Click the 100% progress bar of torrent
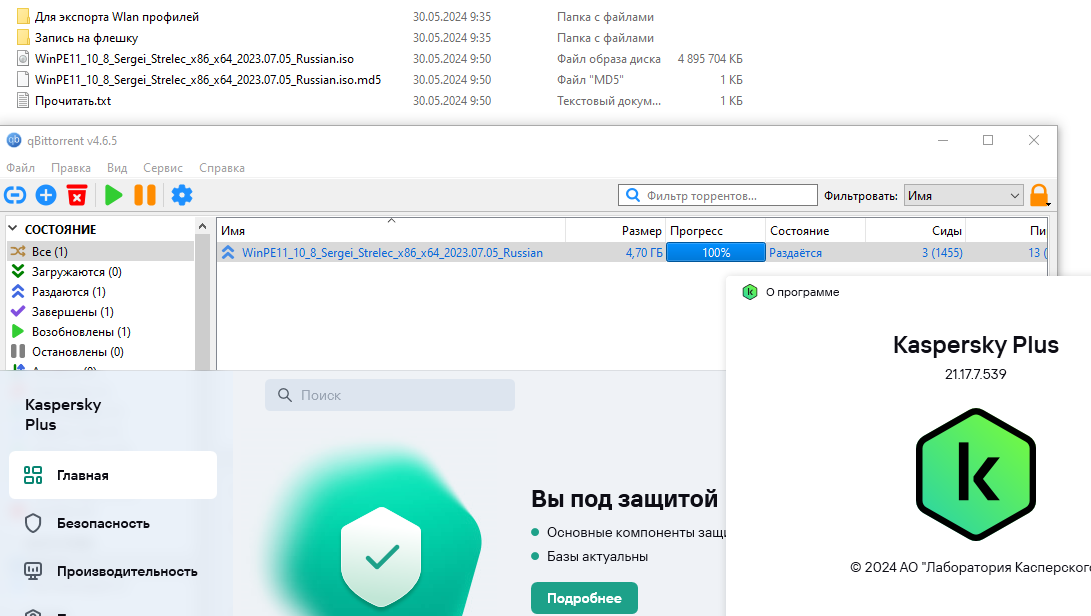The image size is (1091, 616). coord(716,253)
